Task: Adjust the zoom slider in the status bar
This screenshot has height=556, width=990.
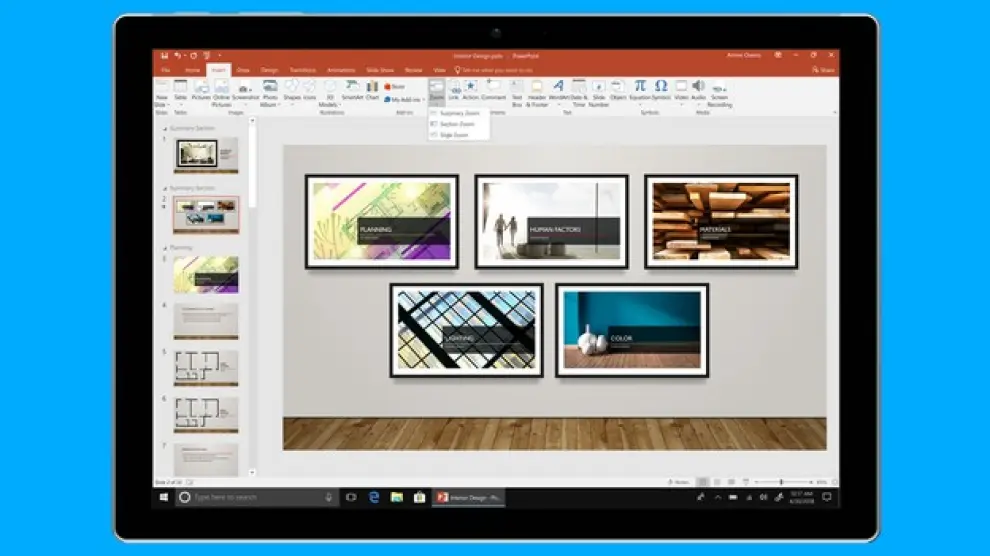Action: pos(781,482)
